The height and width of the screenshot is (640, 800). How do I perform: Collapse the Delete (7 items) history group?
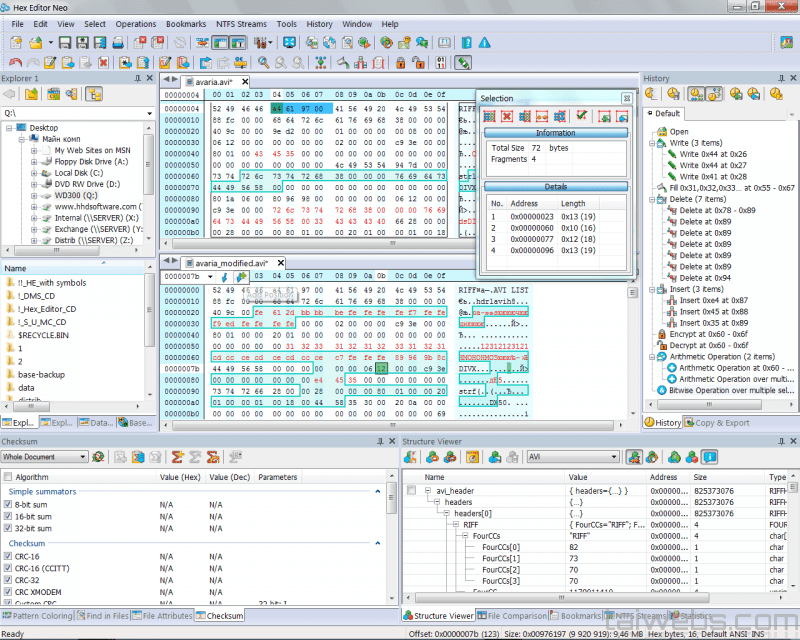(x=650, y=199)
